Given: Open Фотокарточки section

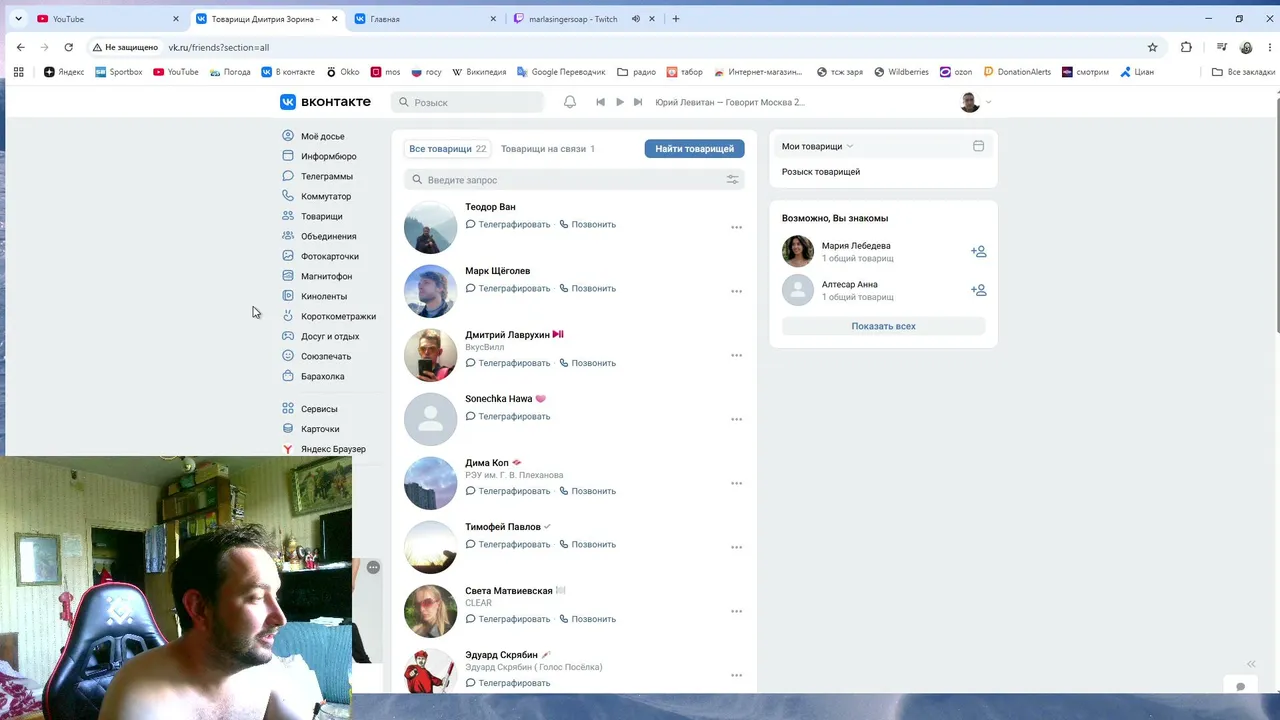Looking at the screenshot, I should coord(320,256).
